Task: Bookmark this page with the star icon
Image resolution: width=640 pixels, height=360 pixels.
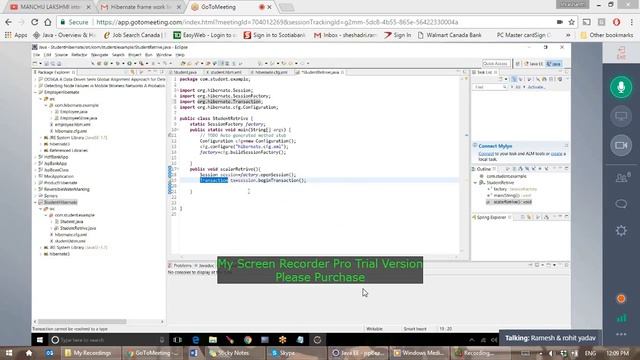Action: click(571, 22)
